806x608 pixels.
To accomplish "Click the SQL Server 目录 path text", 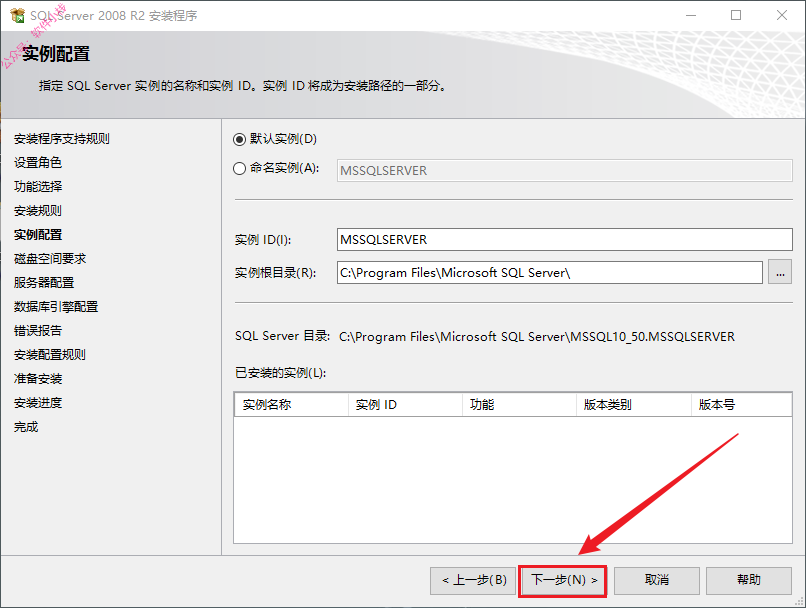I will click(537, 337).
